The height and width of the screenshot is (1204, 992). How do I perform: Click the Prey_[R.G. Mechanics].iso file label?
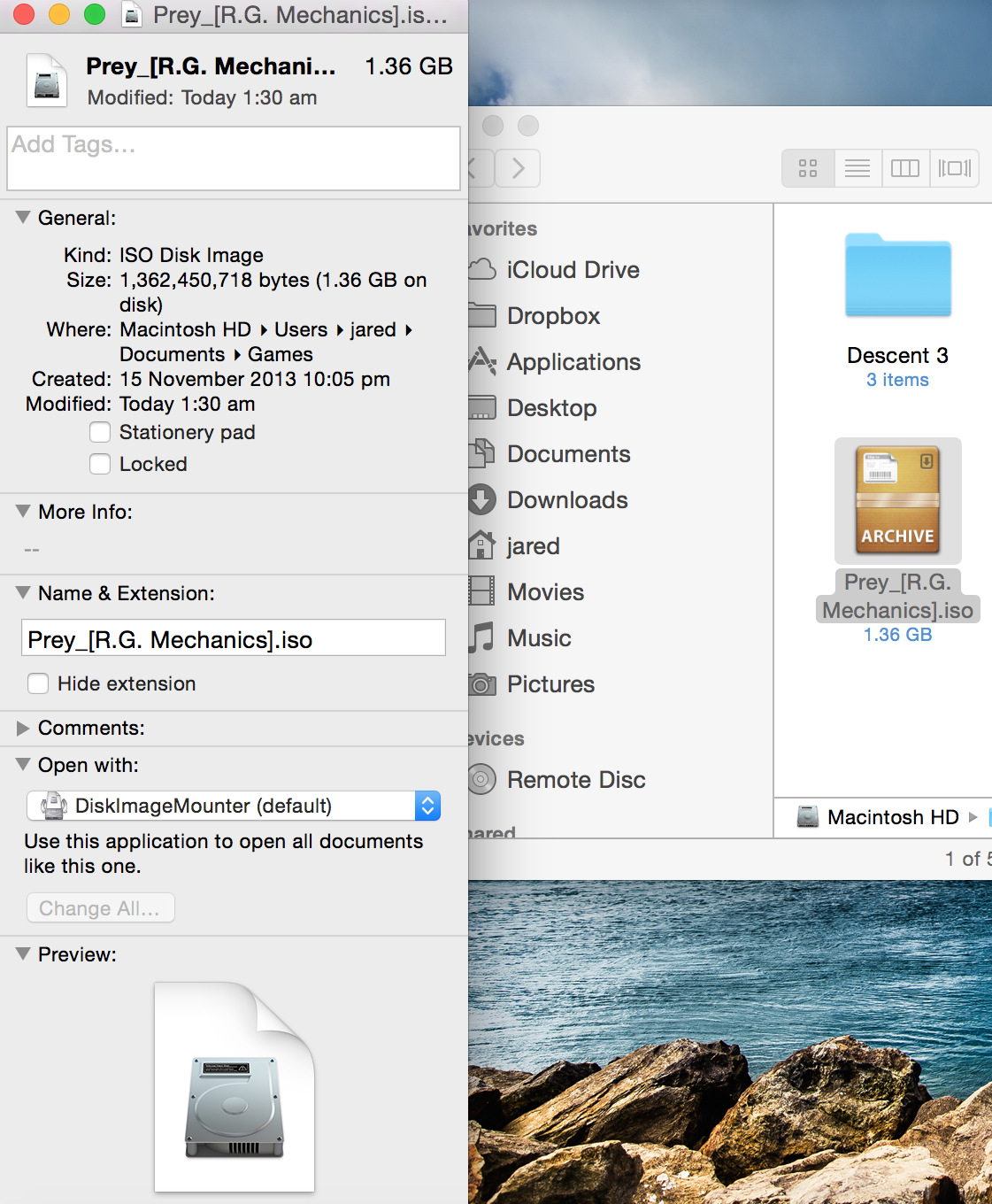(x=897, y=596)
